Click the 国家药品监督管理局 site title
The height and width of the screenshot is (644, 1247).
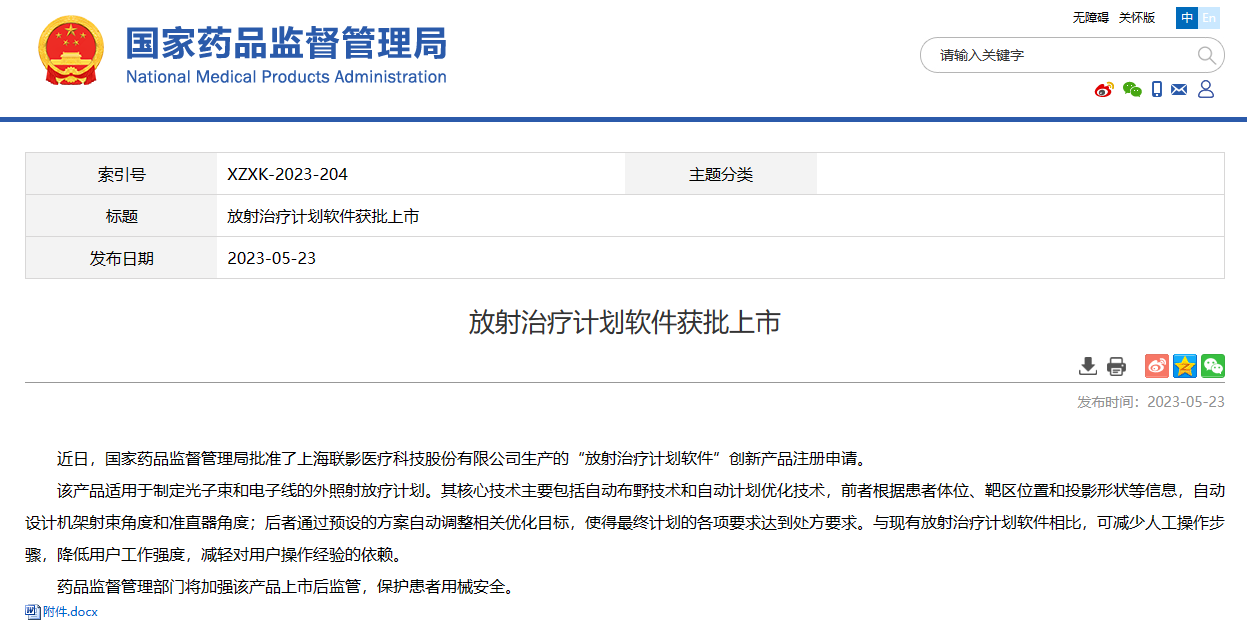click(286, 44)
